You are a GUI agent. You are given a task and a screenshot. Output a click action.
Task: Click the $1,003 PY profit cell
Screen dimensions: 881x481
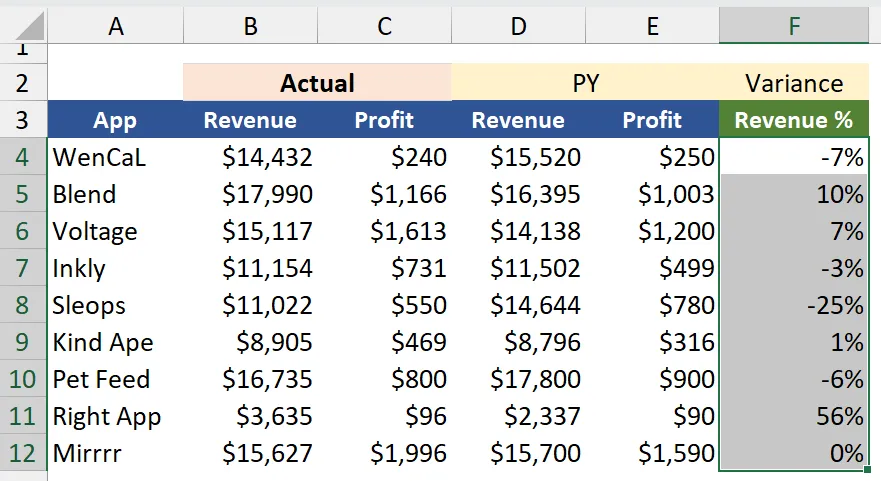pyautogui.click(x=652, y=194)
